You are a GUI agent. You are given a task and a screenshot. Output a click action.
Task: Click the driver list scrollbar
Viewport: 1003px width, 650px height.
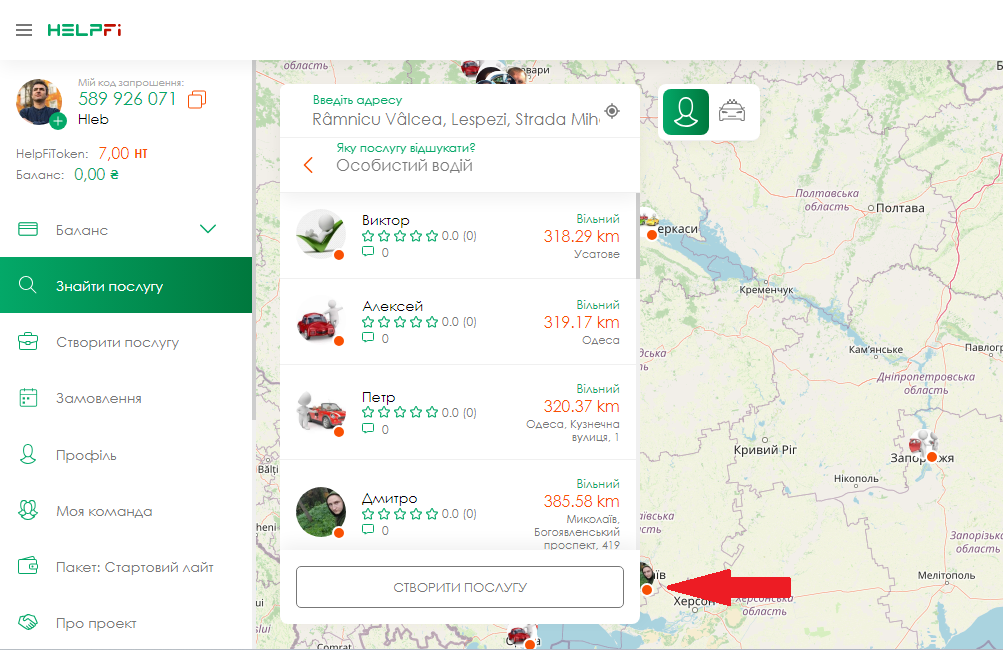pyautogui.click(x=637, y=230)
